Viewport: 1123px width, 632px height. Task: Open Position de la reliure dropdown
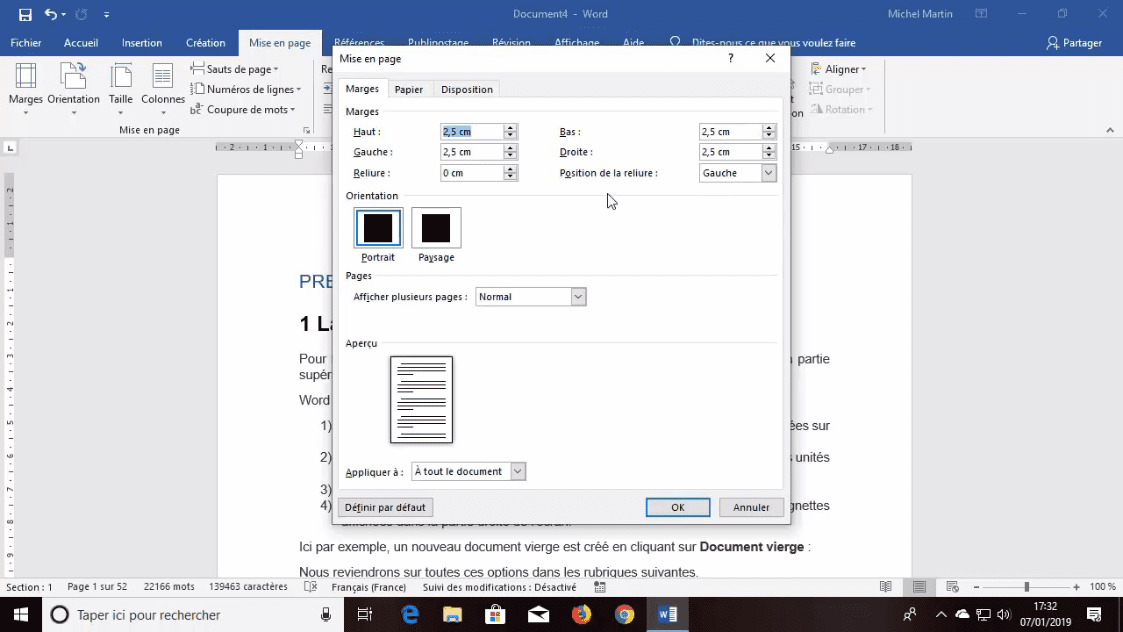click(x=768, y=173)
